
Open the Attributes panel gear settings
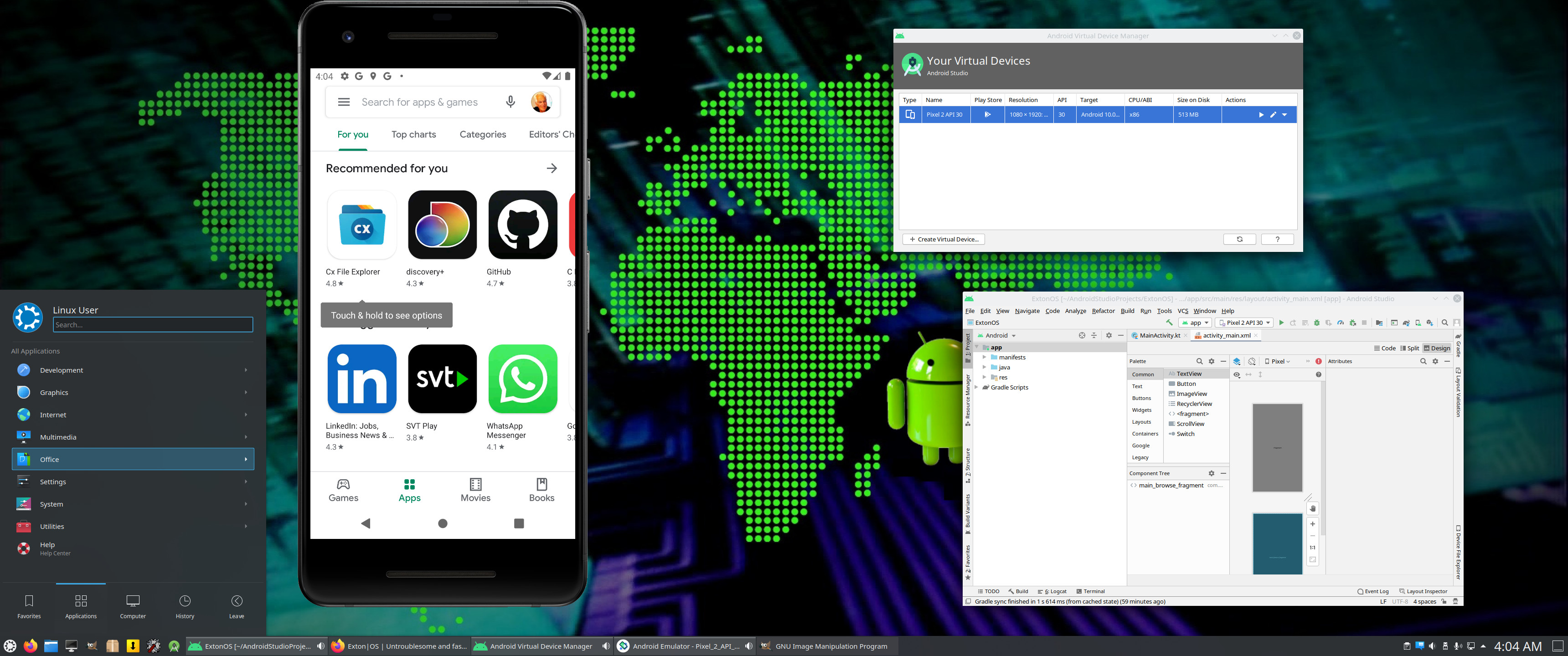coord(1435,361)
